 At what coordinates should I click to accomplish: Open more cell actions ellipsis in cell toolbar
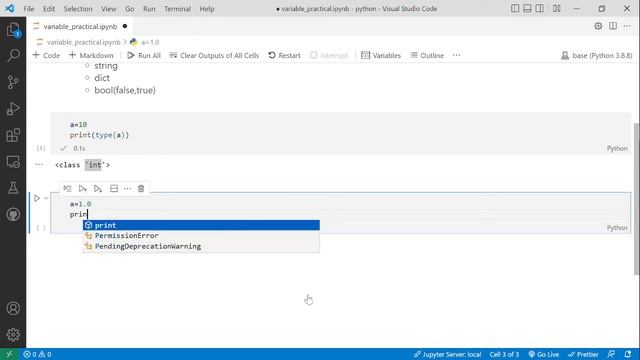click(x=127, y=189)
